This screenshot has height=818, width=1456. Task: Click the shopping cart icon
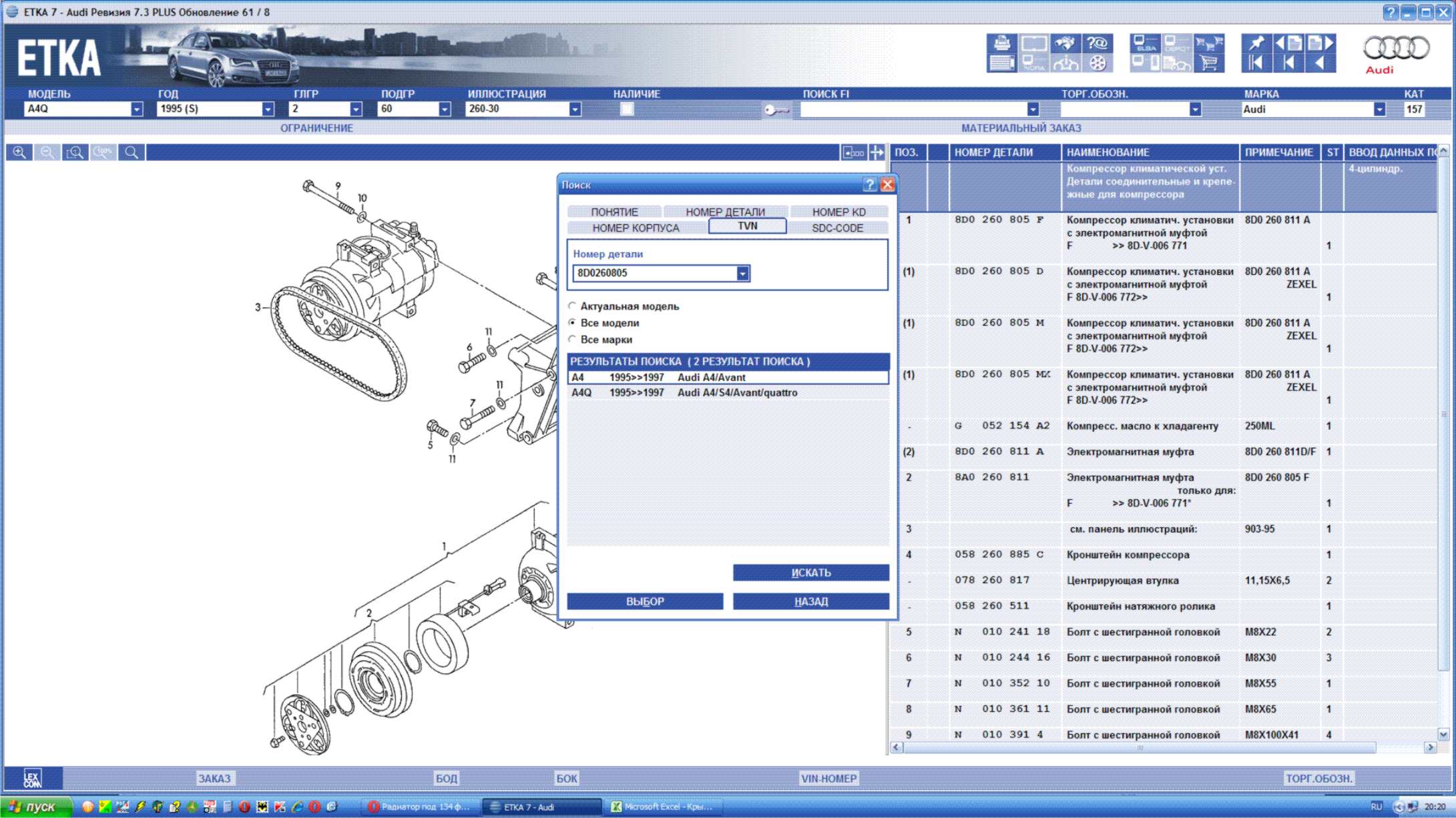1208,64
